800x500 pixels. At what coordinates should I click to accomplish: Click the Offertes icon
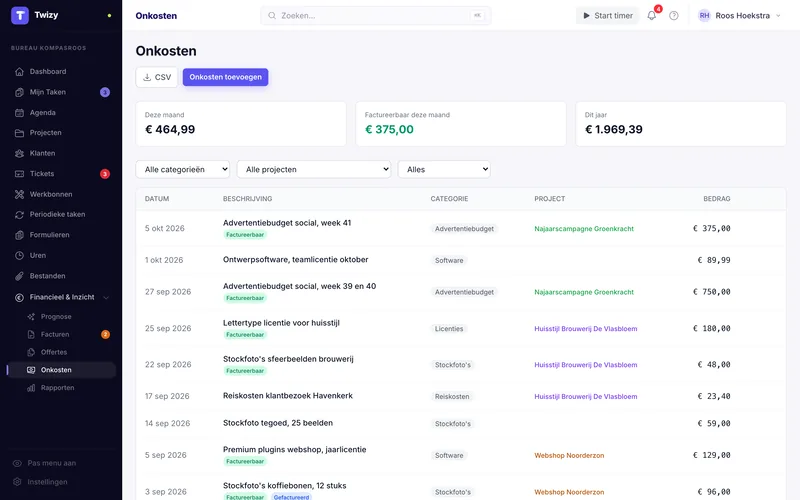pos(31,352)
